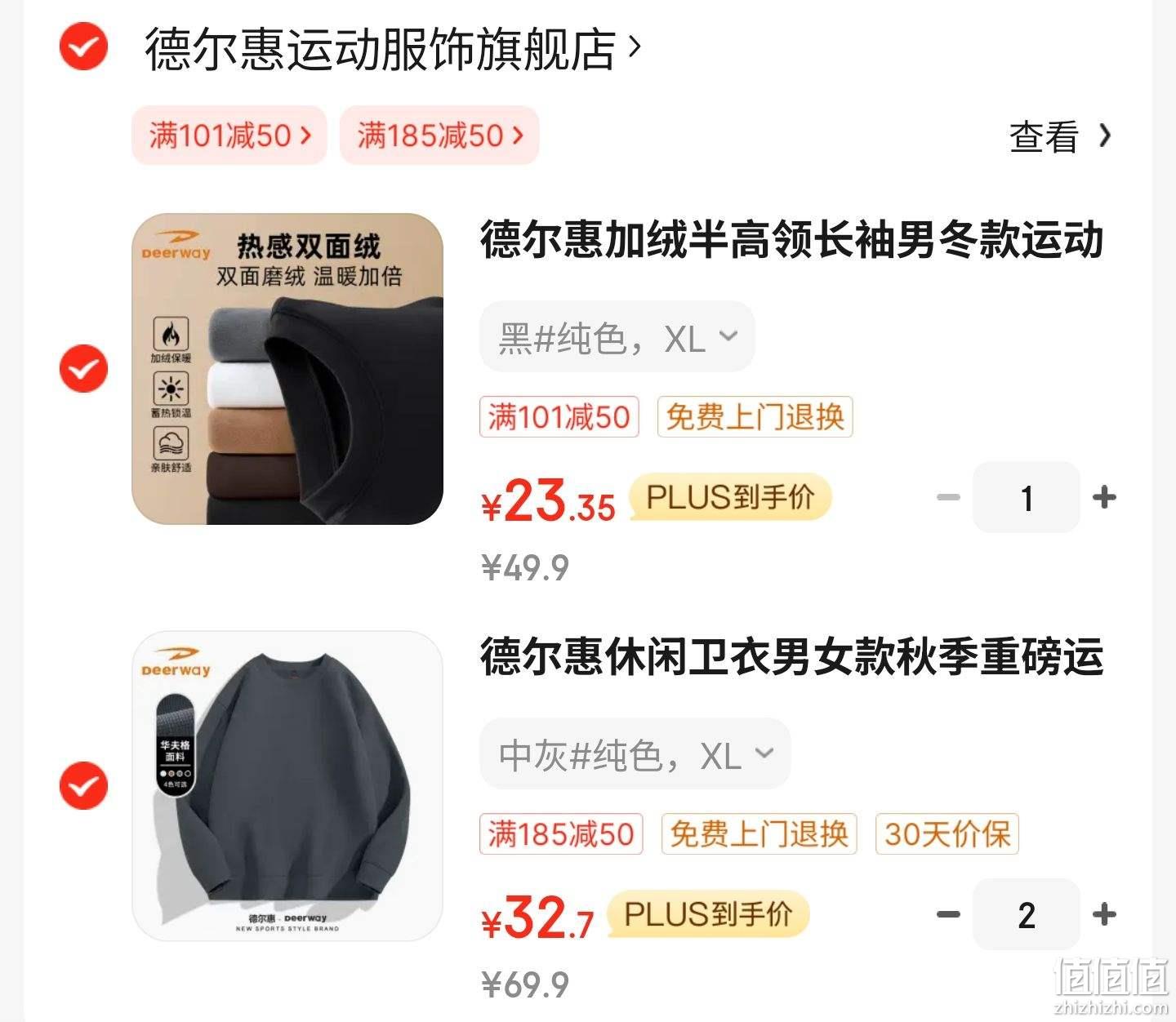Screen dimensions: 1176x1022
Task: Open the 德尔惠加绒半高领长袖男冬款运动 product title
Action: coord(792,240)
